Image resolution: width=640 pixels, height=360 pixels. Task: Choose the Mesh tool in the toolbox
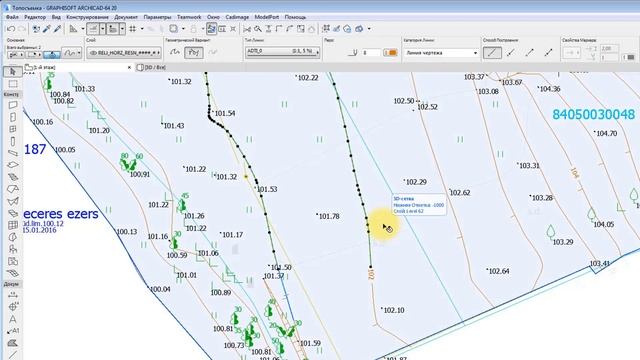13,273
